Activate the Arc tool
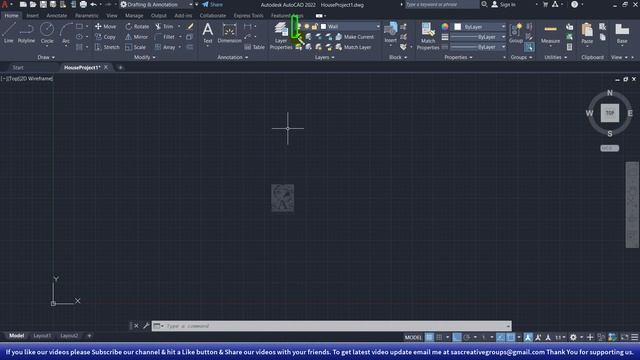The width and height of the screenshot is (640, 360). click(x=66, y=33)
